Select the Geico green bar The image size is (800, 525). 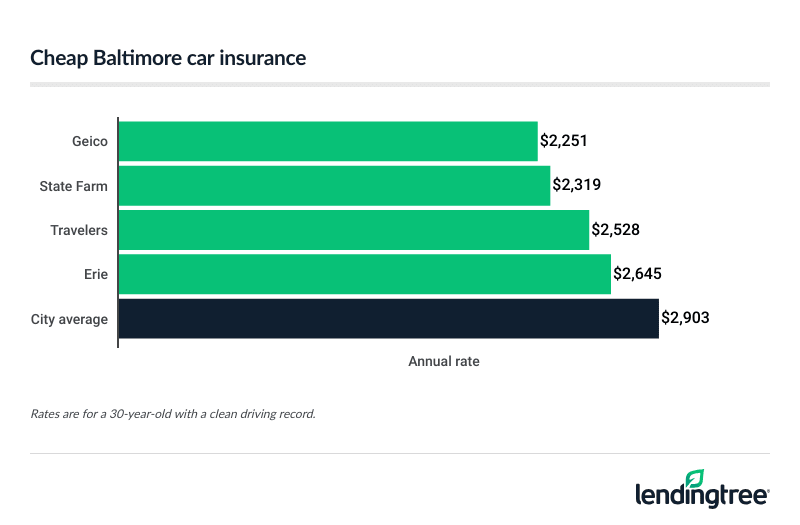coord(328,142)
